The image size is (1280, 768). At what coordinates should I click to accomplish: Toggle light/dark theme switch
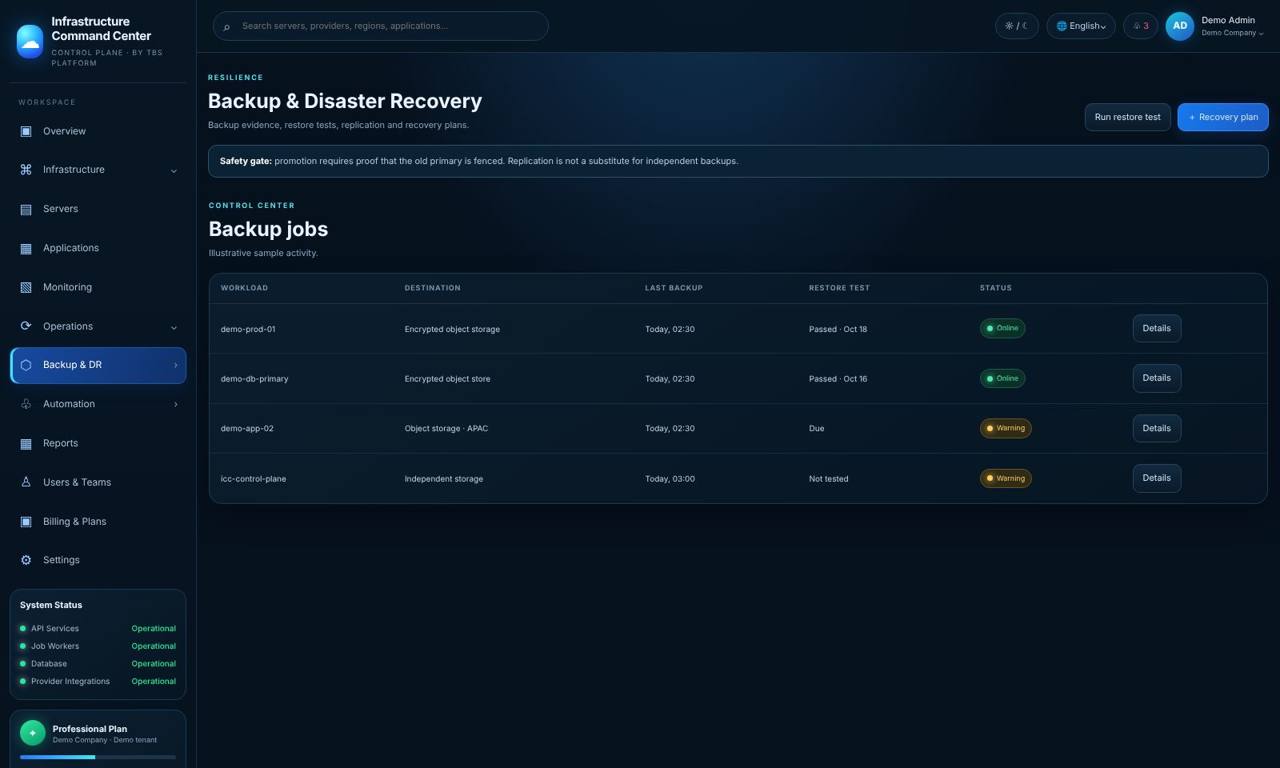(x=1017, y=26)
